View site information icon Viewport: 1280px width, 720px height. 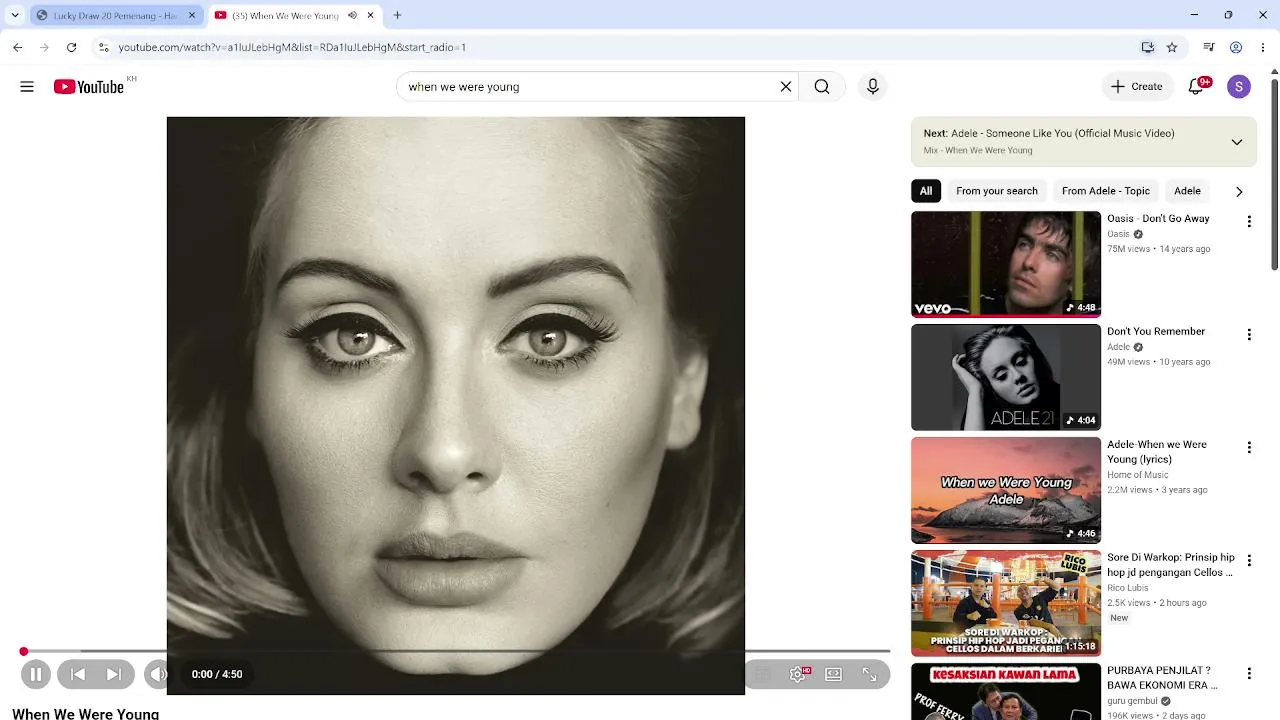click(103, 47)
